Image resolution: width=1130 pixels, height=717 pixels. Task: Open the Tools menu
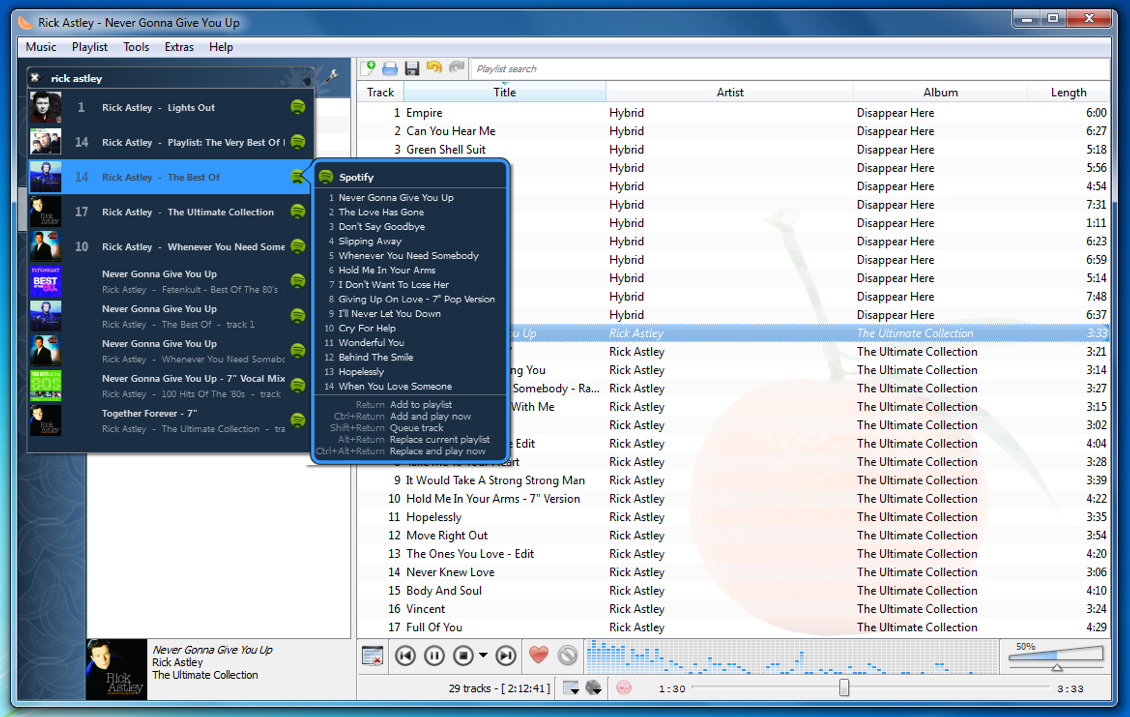[136, 47]
